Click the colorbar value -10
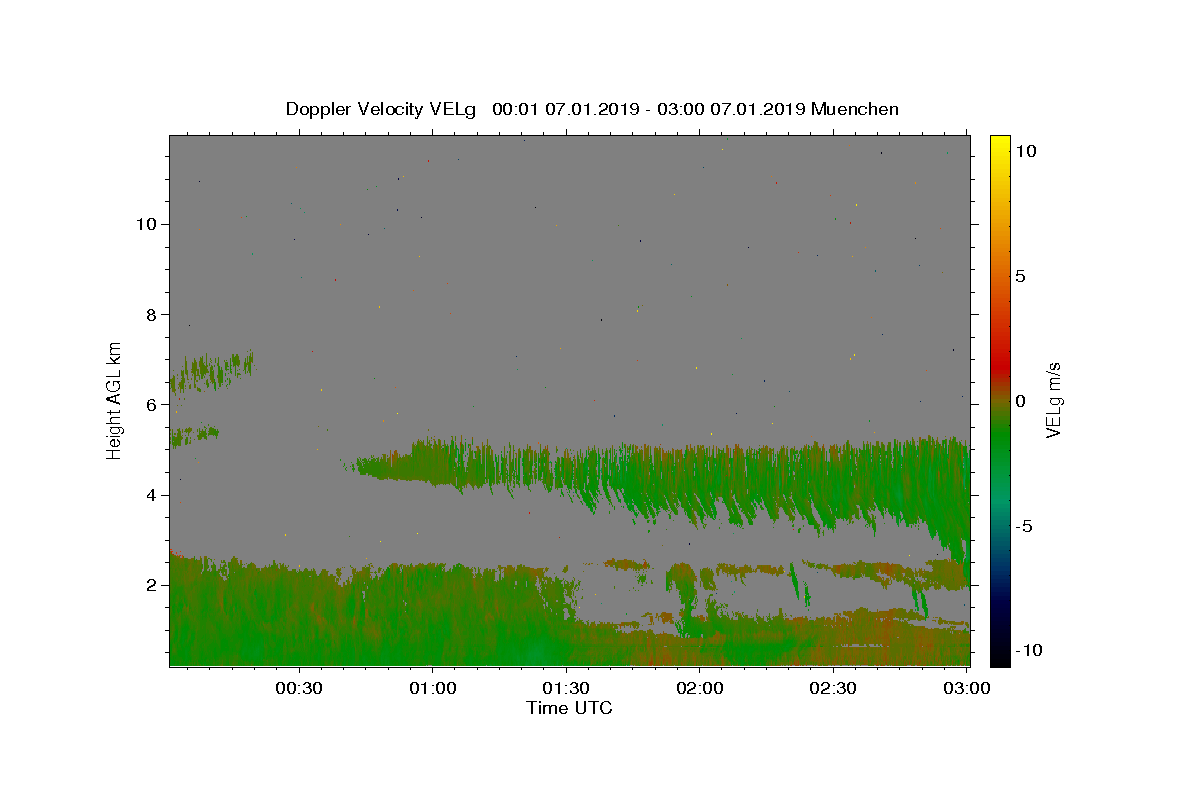 pyautogui.click(x=1028, y=651)
